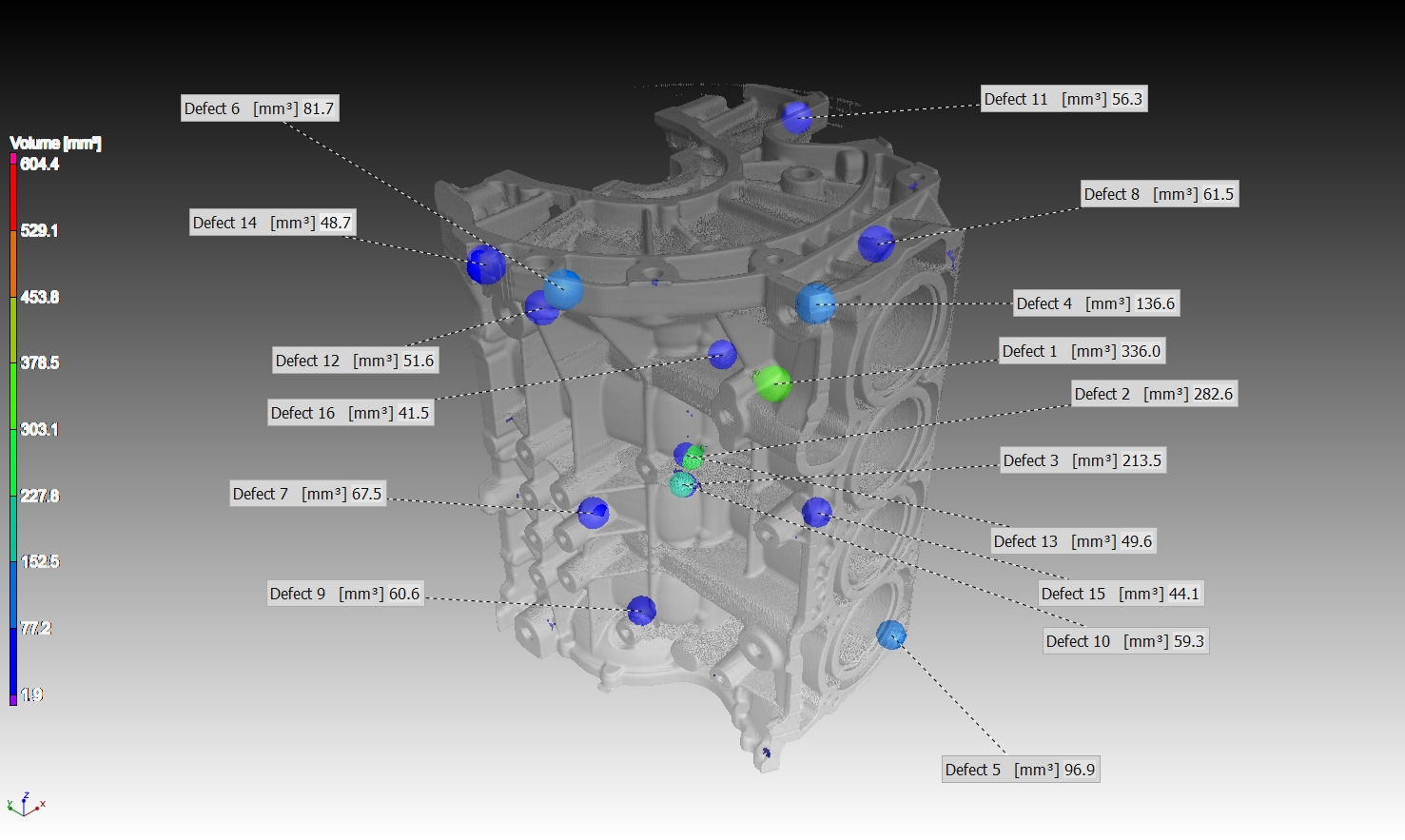1405x840 pixels.
Task: Click the Defect 2 annotation label
Action: pyautogui.click(x=1154, y=394)
